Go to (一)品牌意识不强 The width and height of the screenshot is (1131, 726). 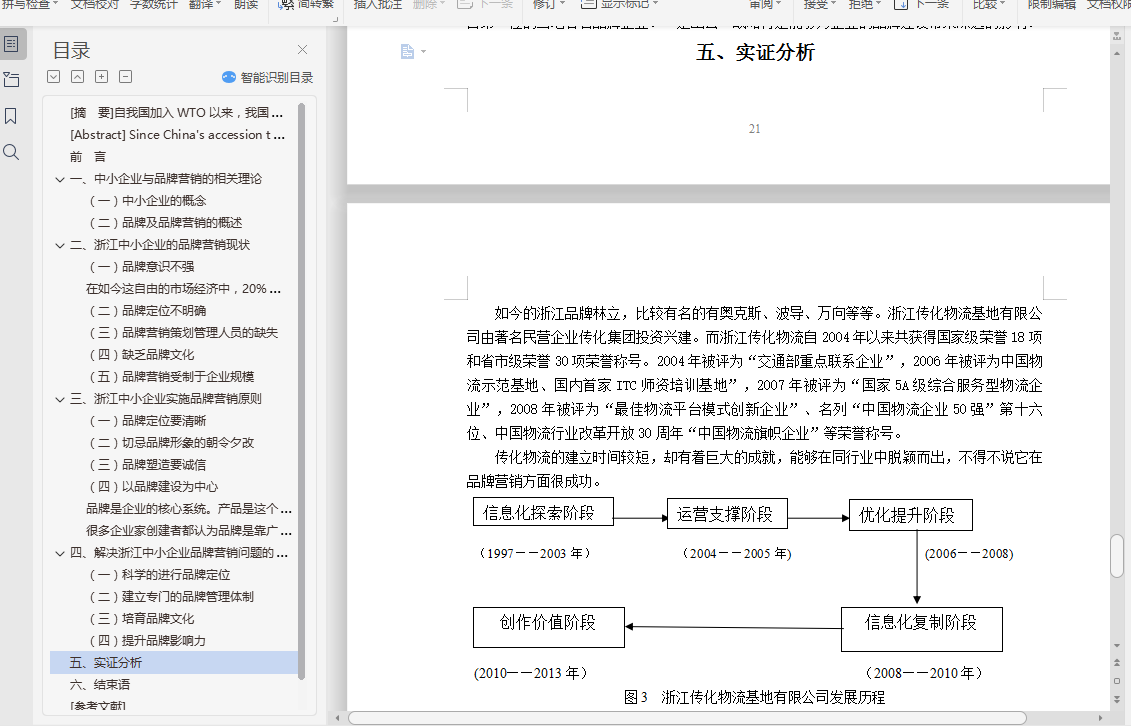[x=142, y=267]
